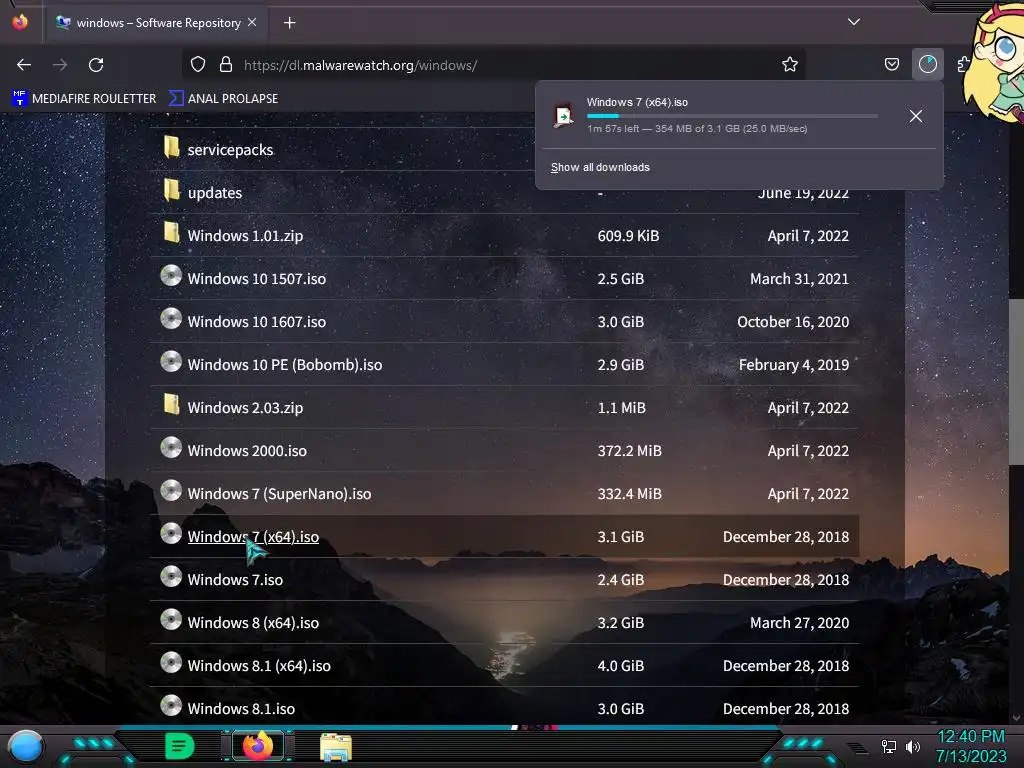Screen dimensions: 1024x768
Task: Close the windows – Software Repository tab
Action: [252, 22]
